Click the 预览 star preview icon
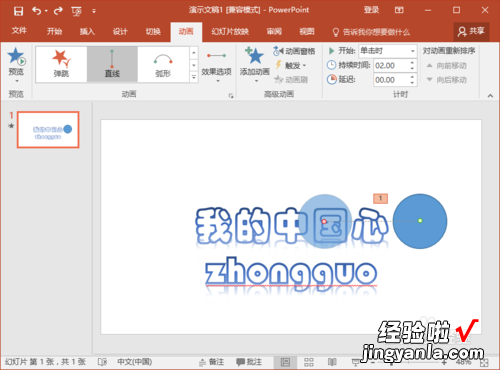Viewport: 500px width, 370px height. click(16, 56)
